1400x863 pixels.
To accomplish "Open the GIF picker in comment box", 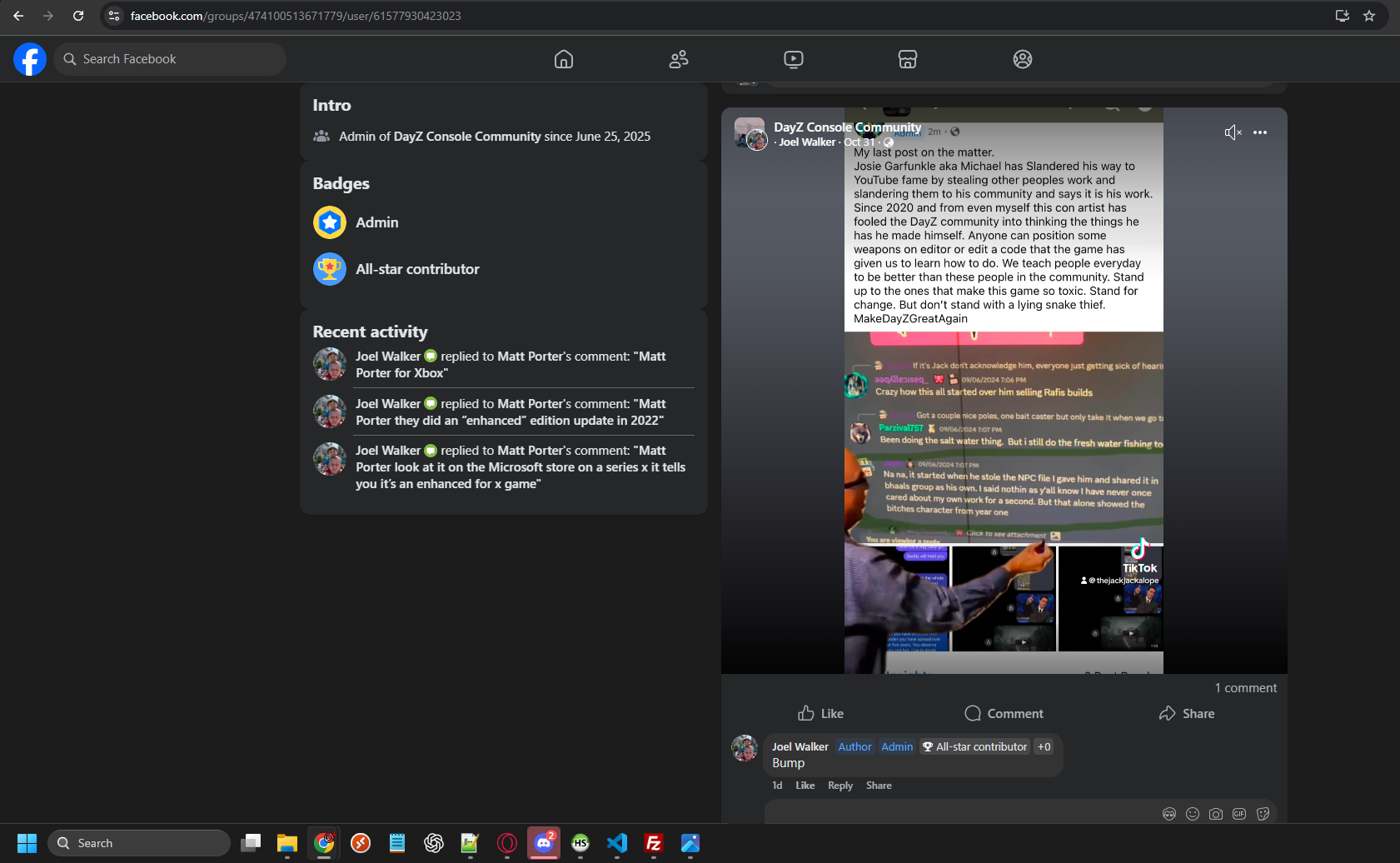I will tap(1239, 814).
